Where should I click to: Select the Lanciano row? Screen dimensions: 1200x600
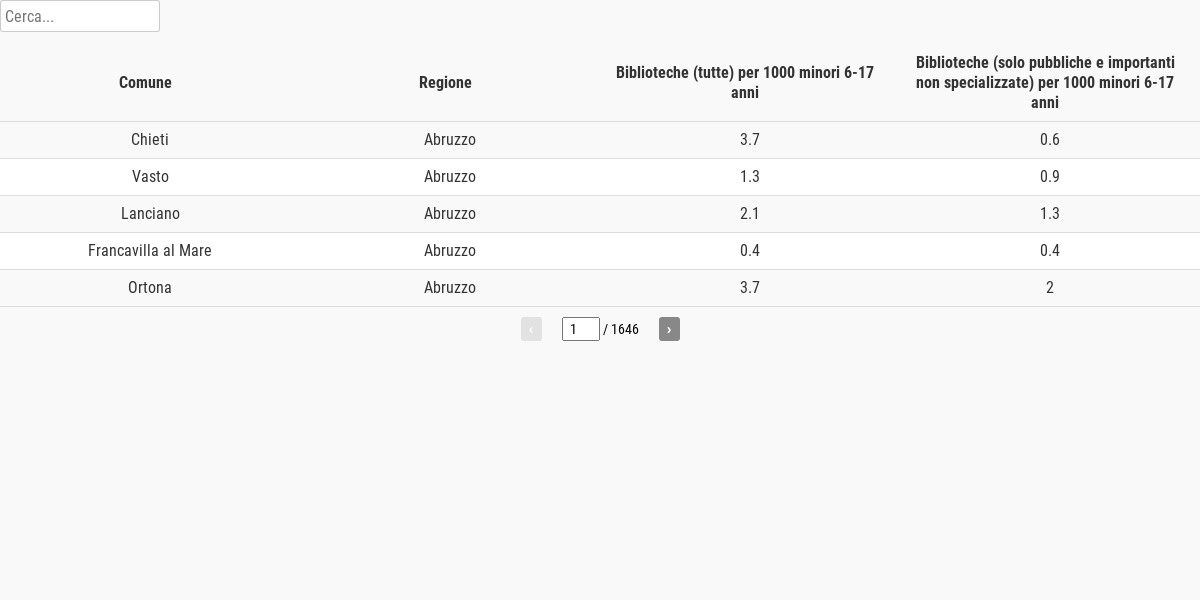coord(600,214)
